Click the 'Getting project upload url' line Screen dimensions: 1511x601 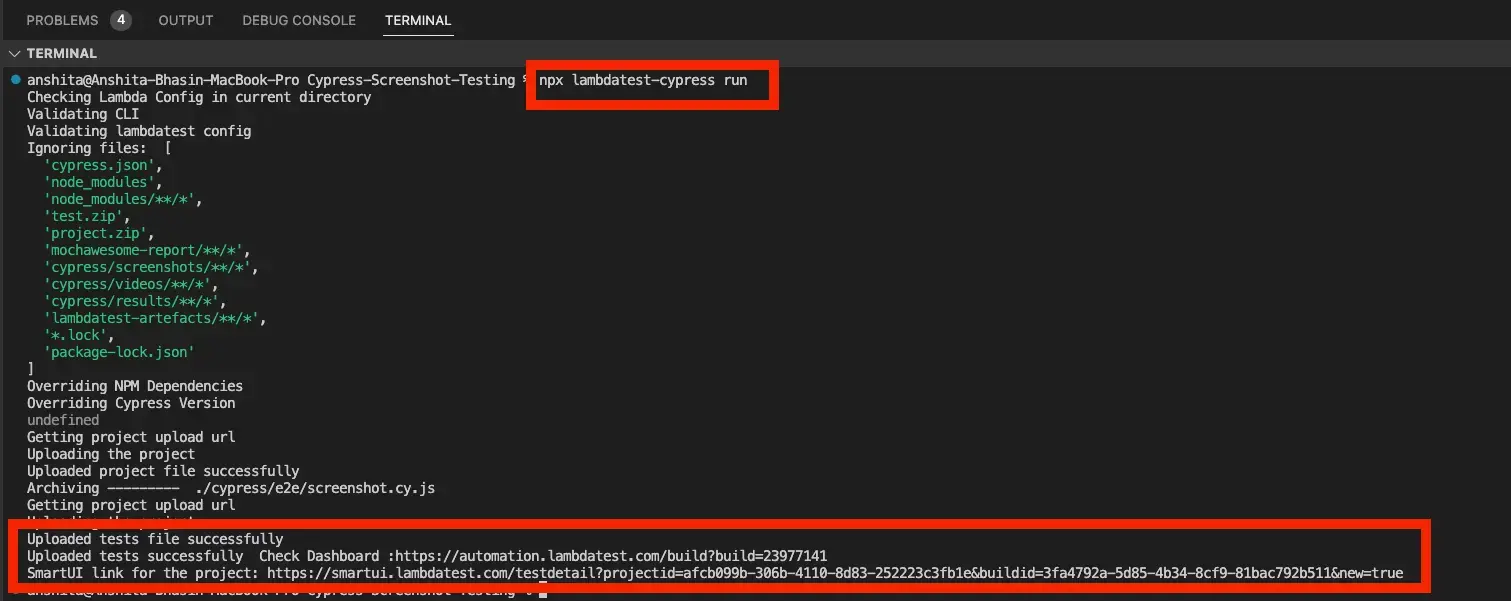[129, 436]
